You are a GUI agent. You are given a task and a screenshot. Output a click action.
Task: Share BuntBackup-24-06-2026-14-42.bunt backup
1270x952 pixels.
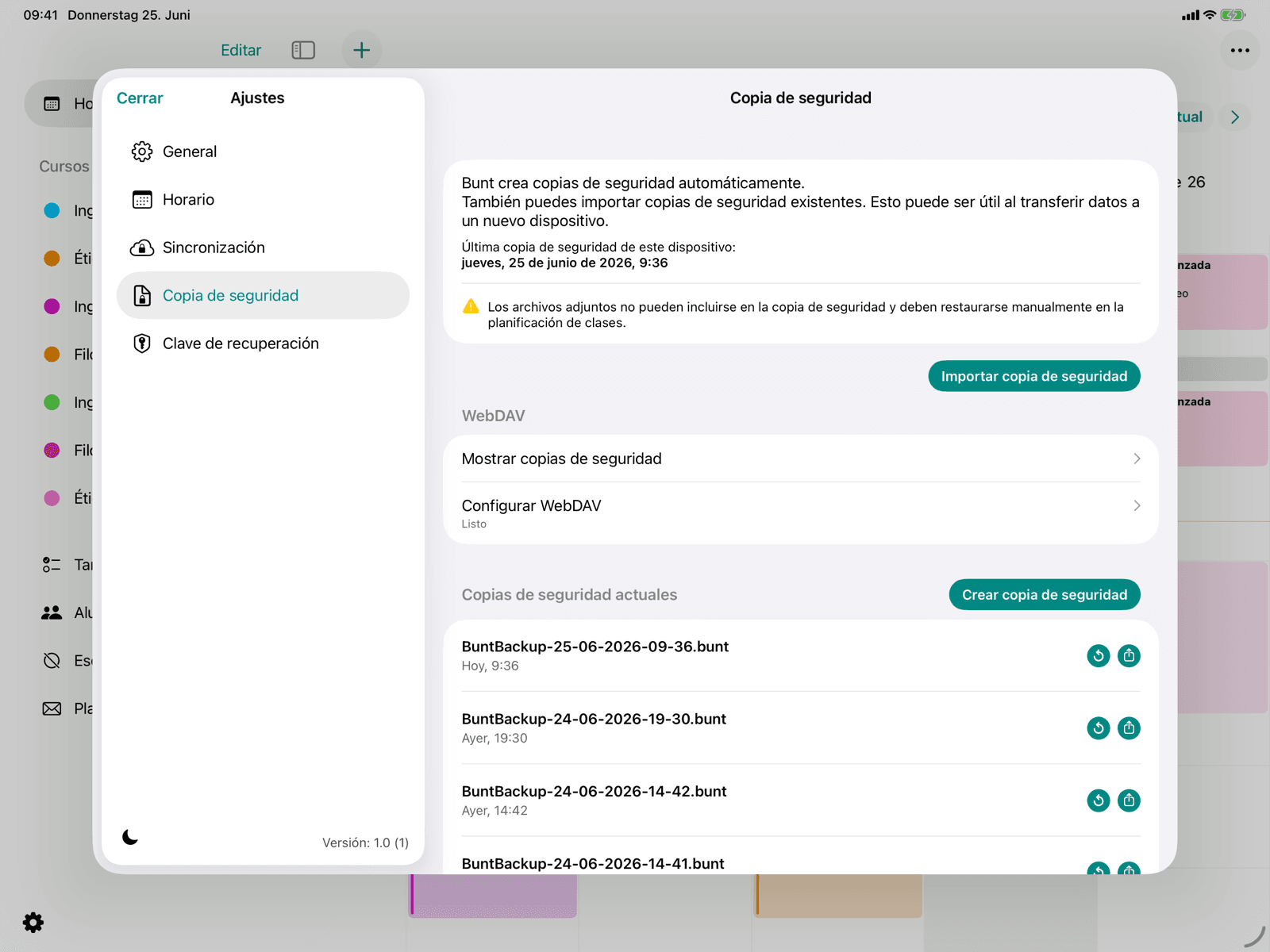1129,800
